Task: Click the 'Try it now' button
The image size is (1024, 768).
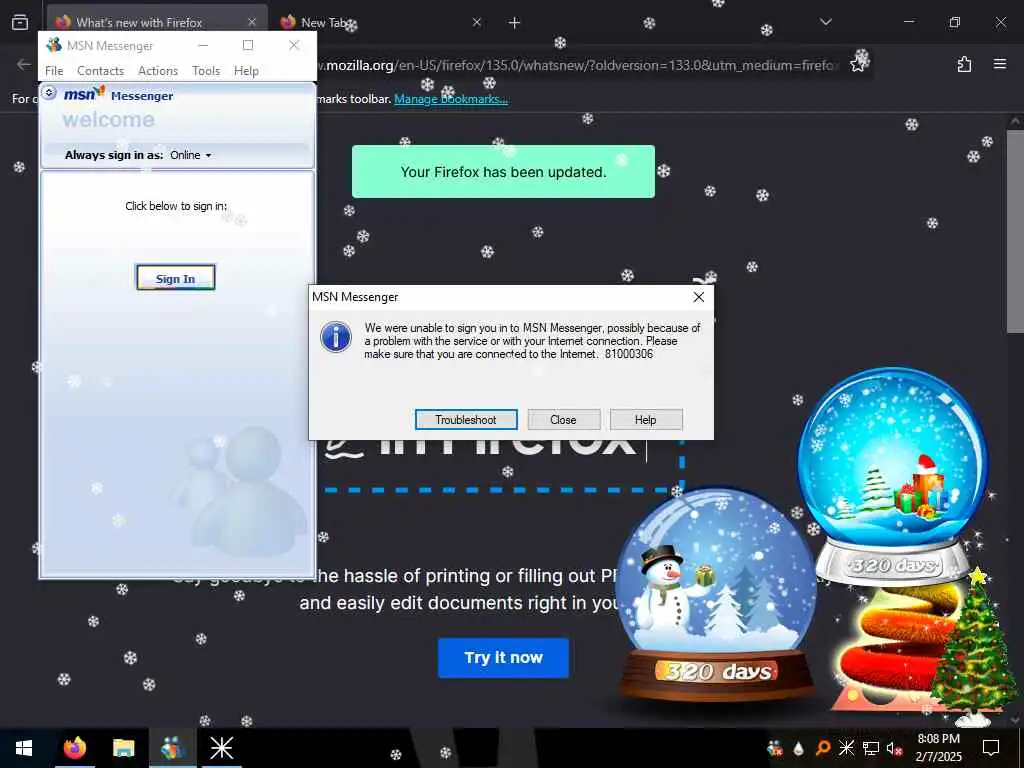Action: (x=503, y=658)
